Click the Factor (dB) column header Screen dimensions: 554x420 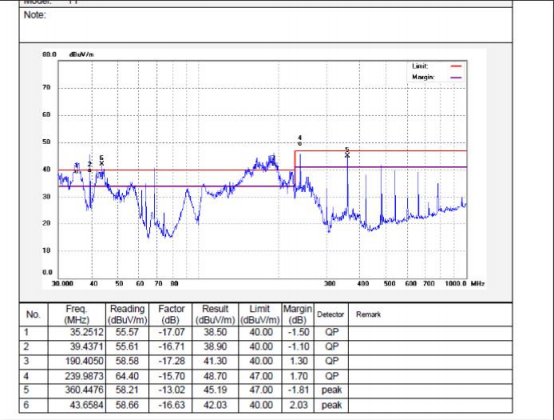pyautogui.click(x=171, y=314)
